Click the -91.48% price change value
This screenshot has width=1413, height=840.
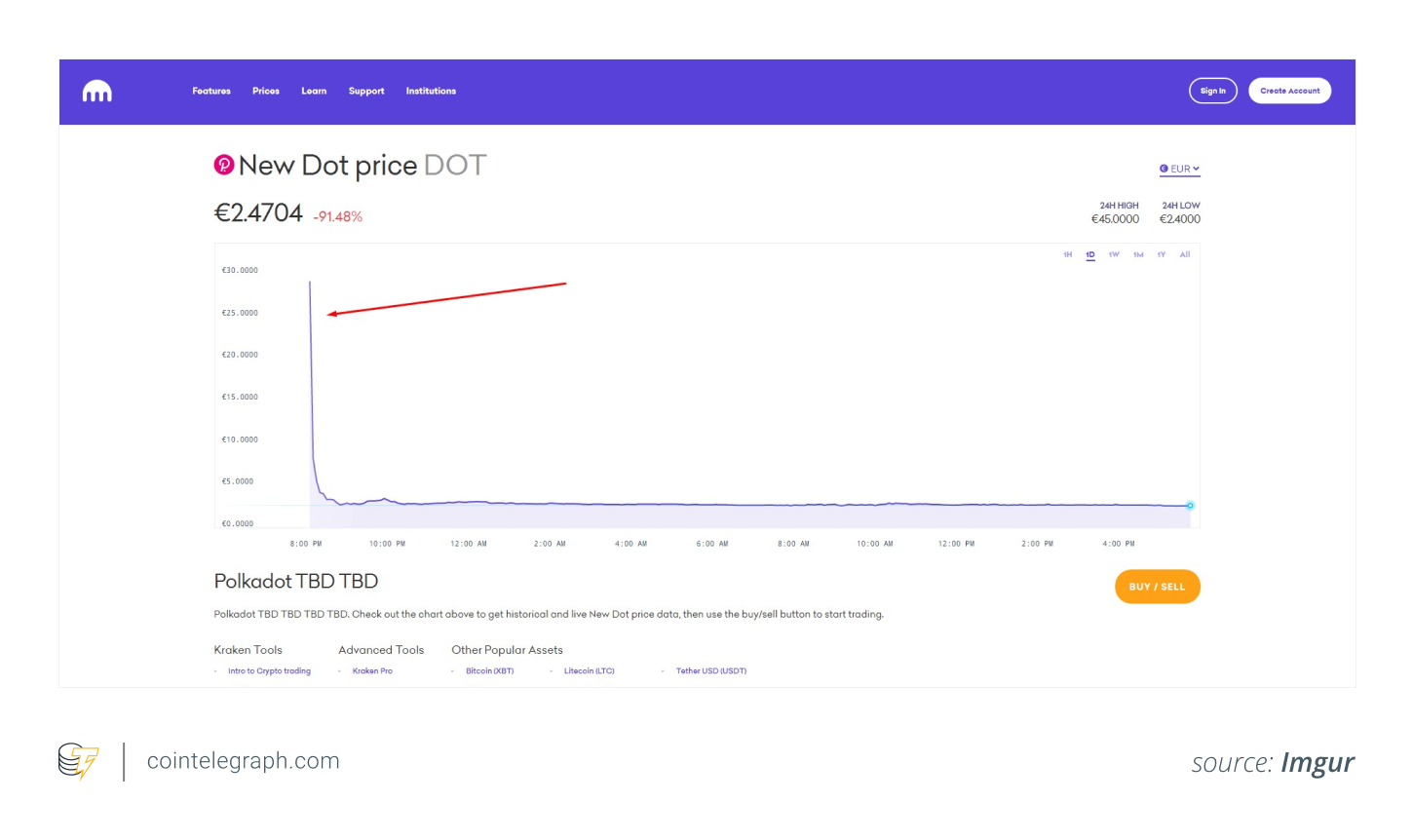pyautogui.click(x=337, y=216)
